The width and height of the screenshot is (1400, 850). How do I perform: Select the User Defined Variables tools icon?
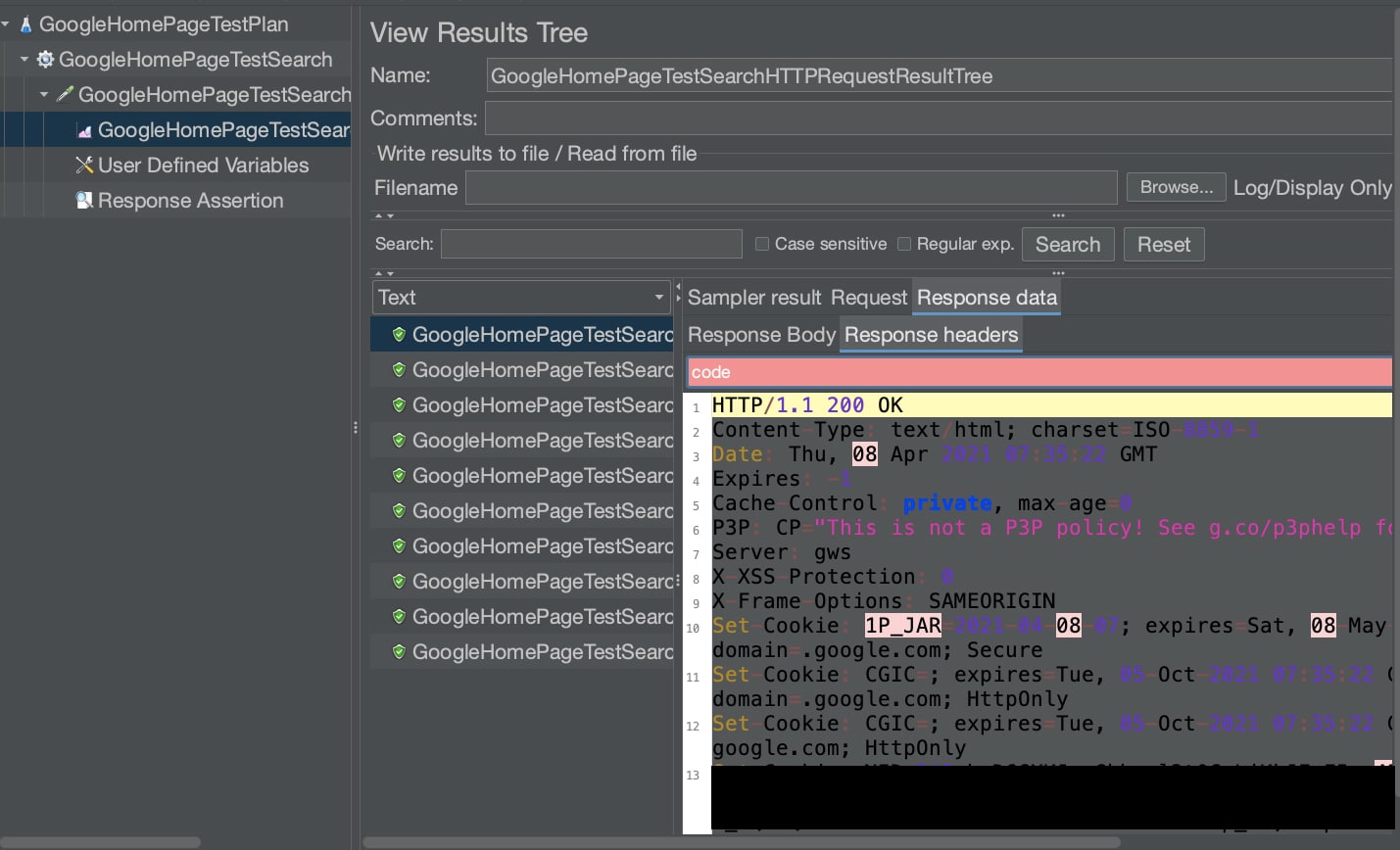(84, 165)
